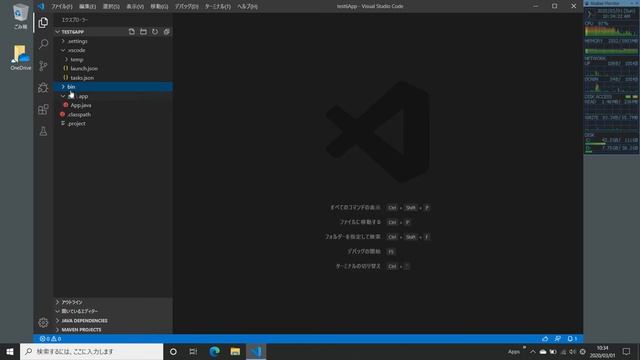Viewport: 640px width, 360px height.
Task: Open launch.json in the file tree
Action: coord(113,69)
